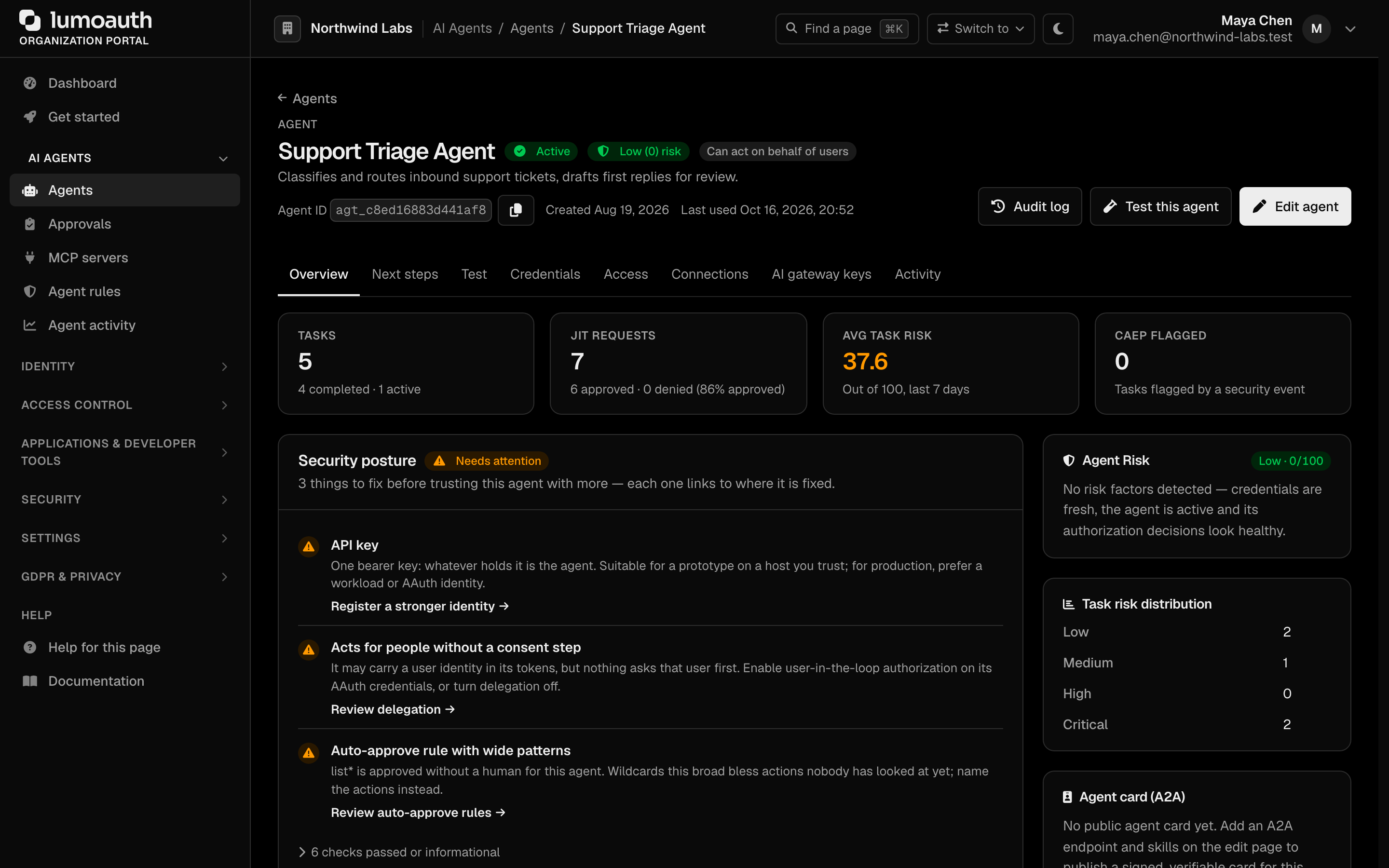Click the API key warning icon
1389x868 pixels.
coord(309,546)
